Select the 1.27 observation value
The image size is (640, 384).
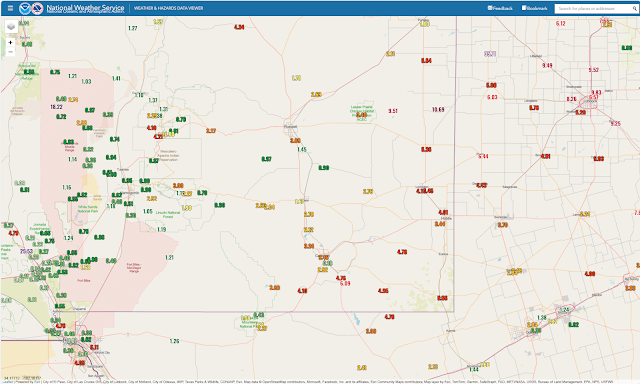point(133,28)
